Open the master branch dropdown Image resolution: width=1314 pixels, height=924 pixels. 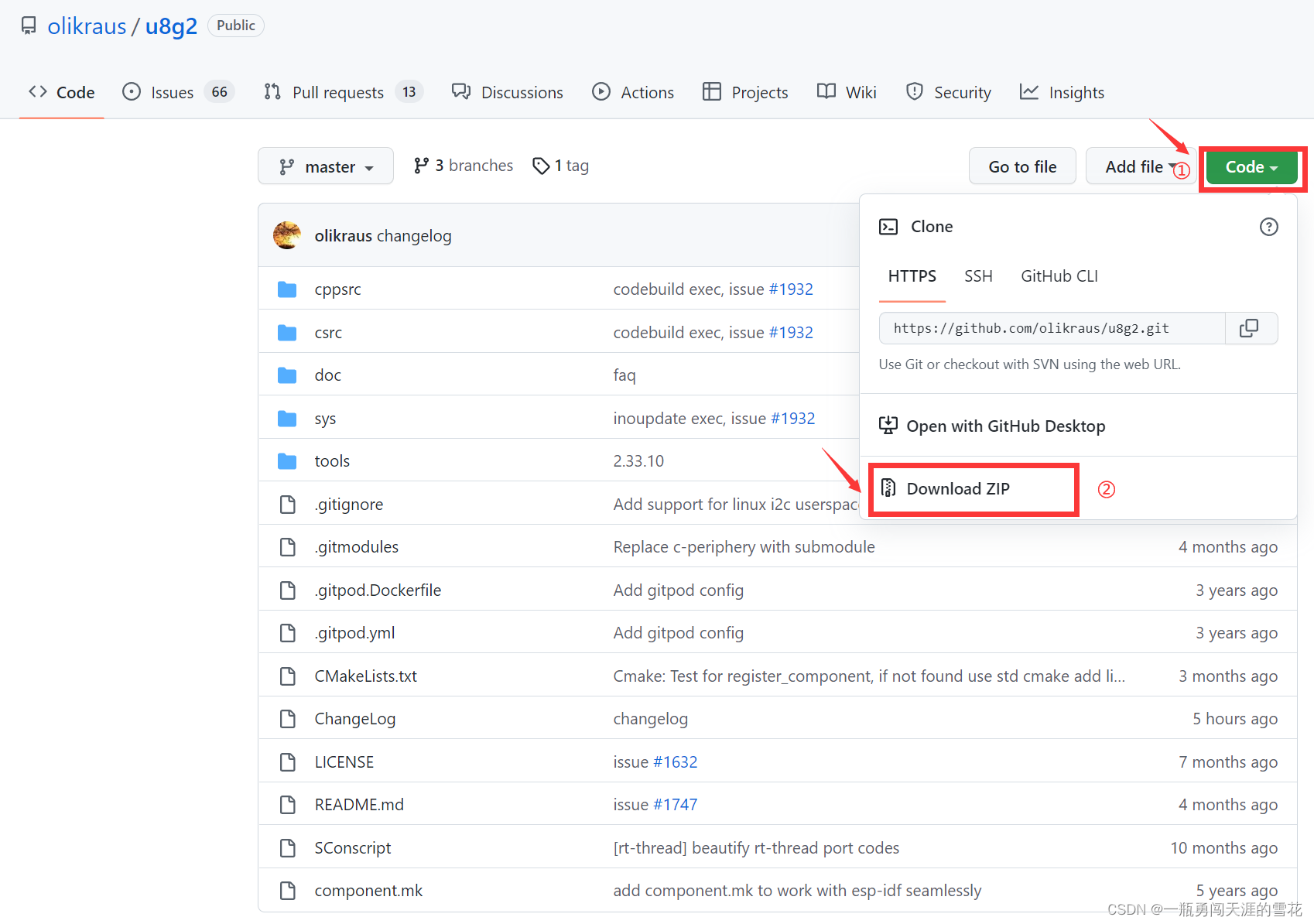[x=326, y=166]
